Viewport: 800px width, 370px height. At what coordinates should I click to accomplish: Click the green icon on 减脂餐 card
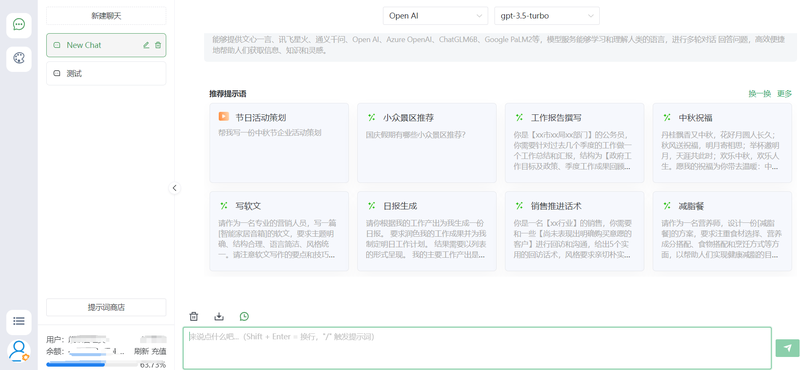pyautogui.click(x=667, y=206)
